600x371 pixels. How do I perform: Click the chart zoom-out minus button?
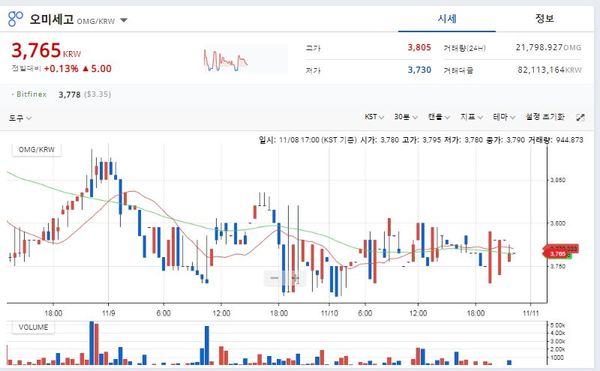tap(274, 278)
